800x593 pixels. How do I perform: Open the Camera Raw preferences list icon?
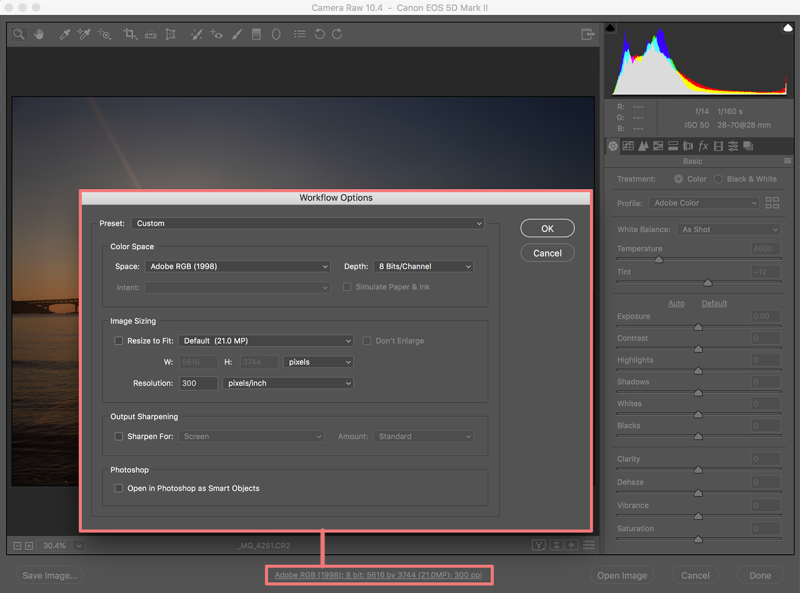click(x=300, y=34)
